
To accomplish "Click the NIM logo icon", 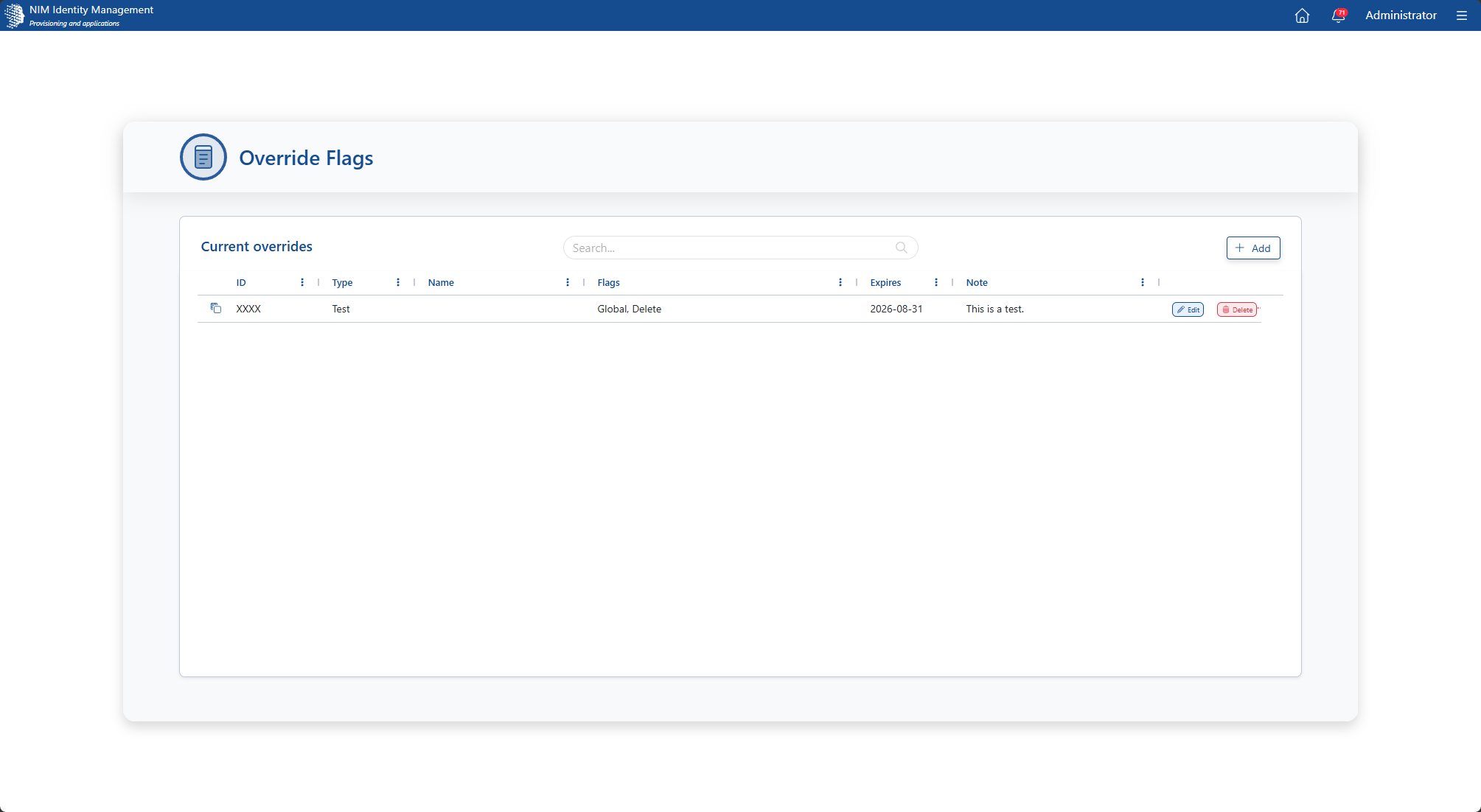I will [x=14, y=15].
